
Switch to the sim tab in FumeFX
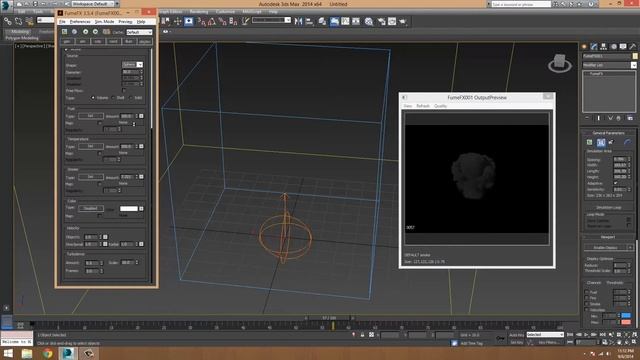[82, 41]
